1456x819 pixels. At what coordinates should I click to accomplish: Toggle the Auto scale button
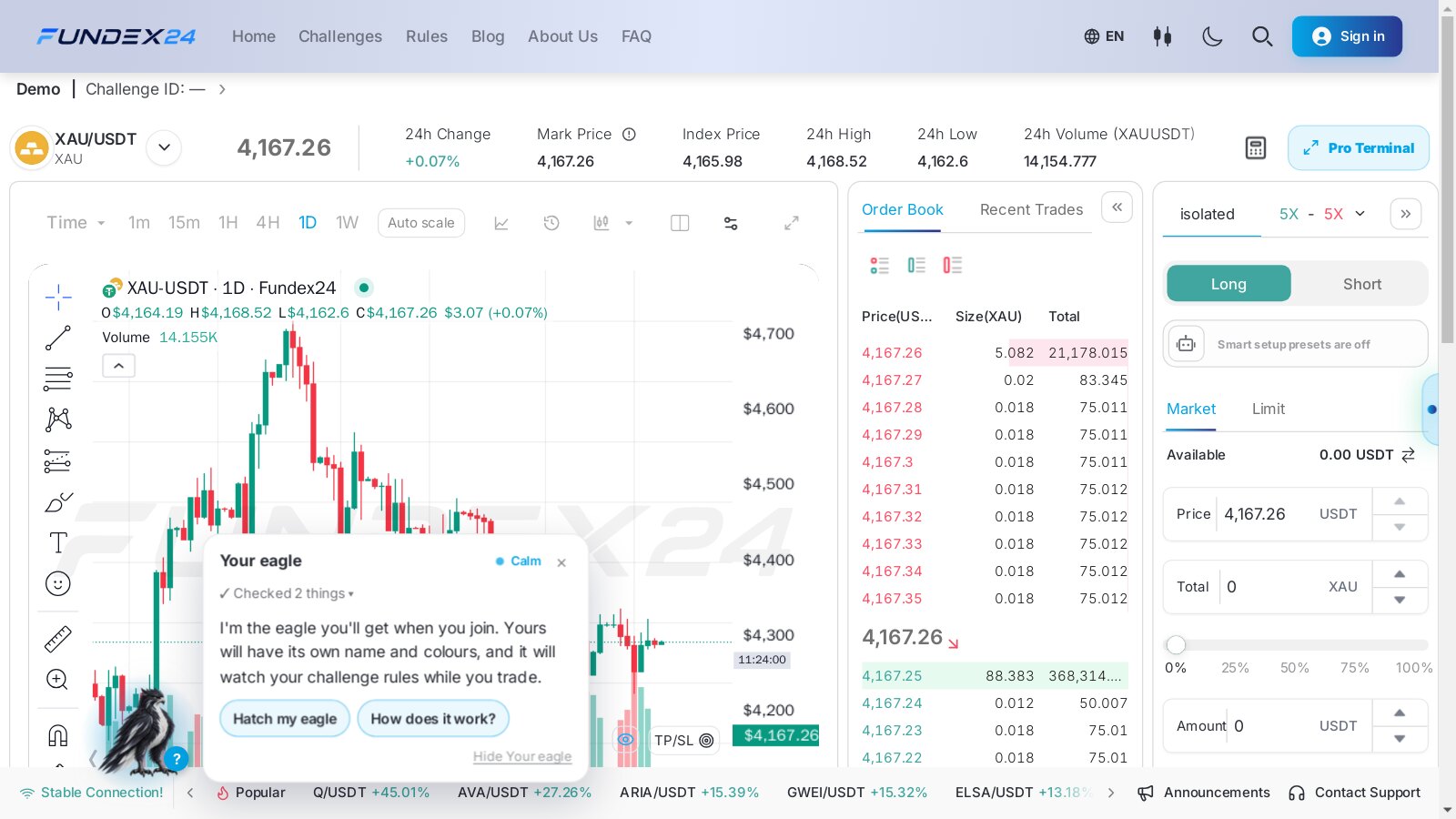click(x=421, y=223)
